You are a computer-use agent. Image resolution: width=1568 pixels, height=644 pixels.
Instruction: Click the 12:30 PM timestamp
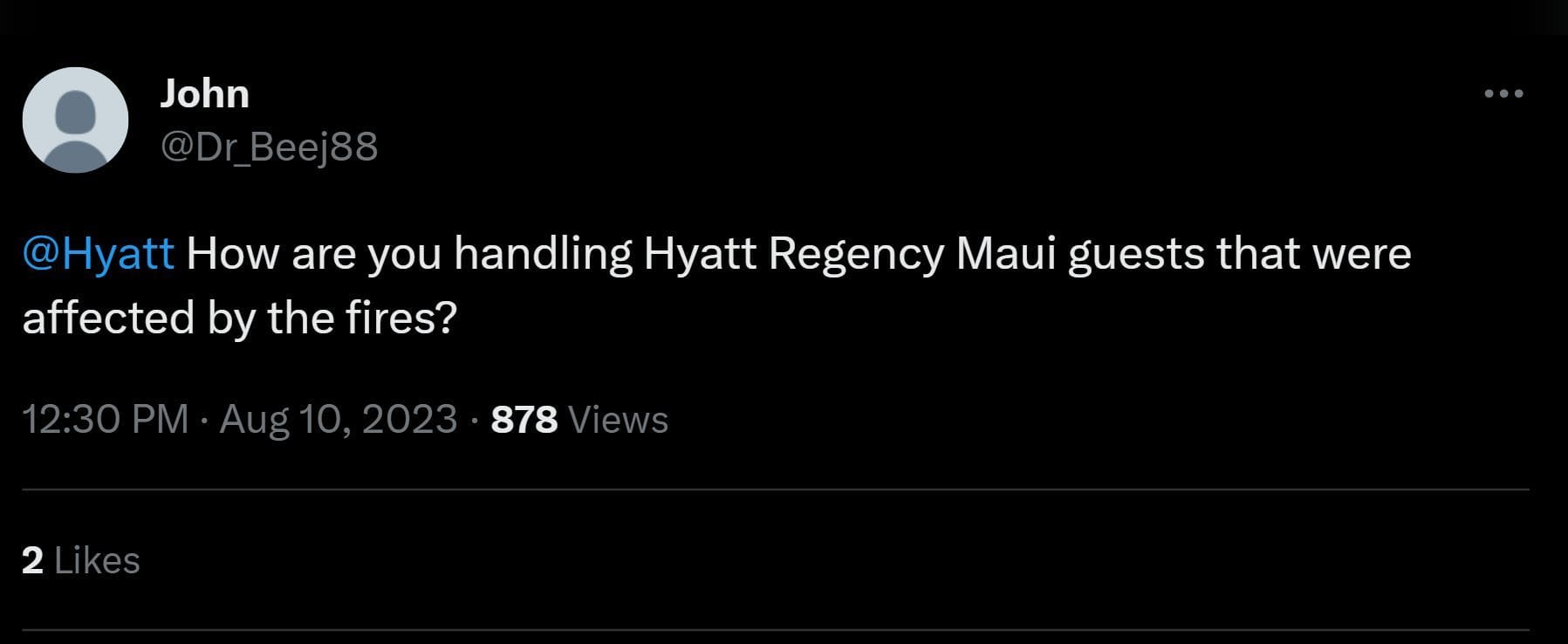pos(106,419)
